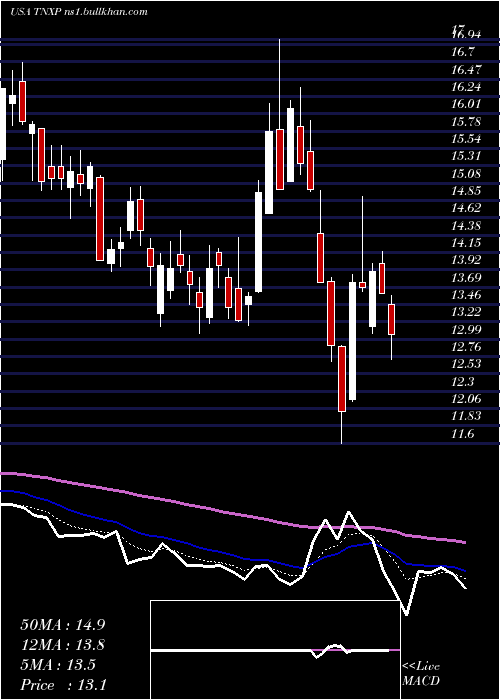Select the 16.7 price axis label

click(462, 52)
